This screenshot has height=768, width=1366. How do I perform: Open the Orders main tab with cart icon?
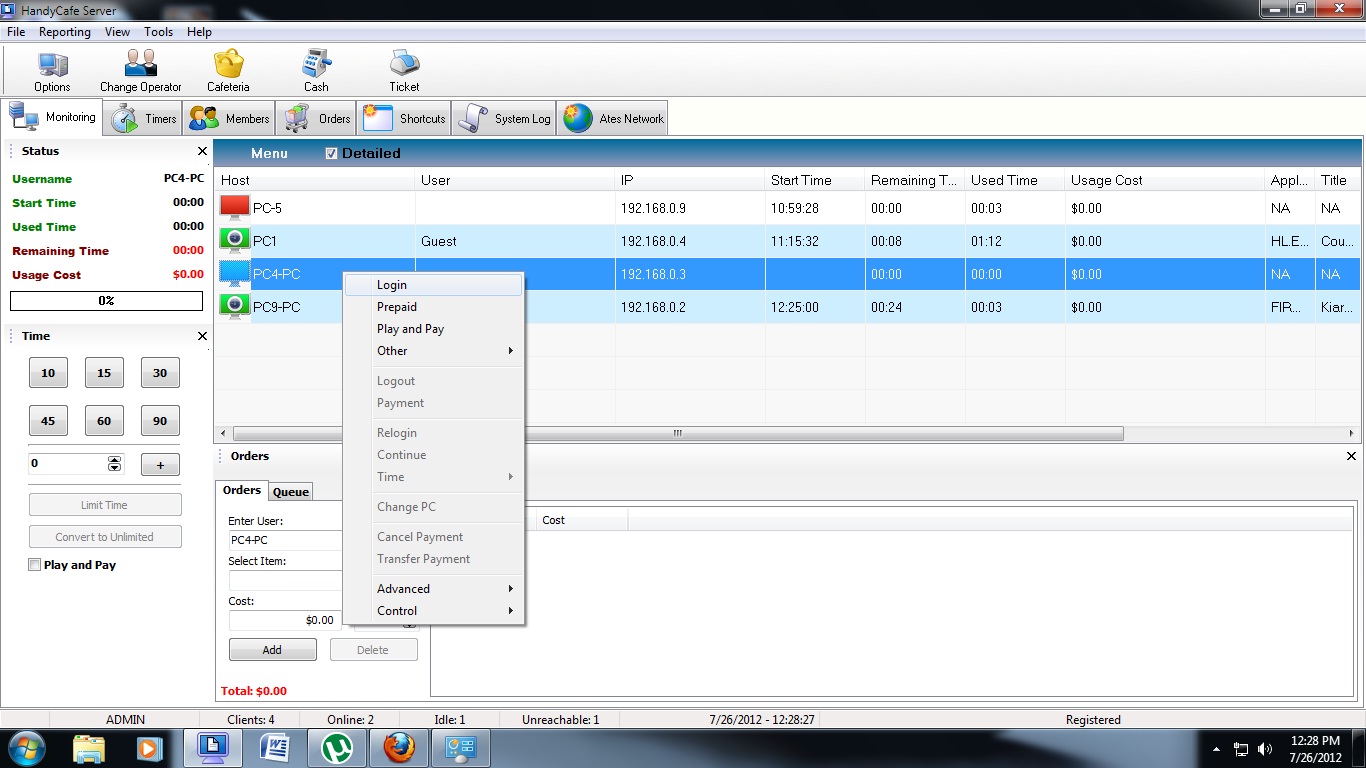(x=318, y=118)
